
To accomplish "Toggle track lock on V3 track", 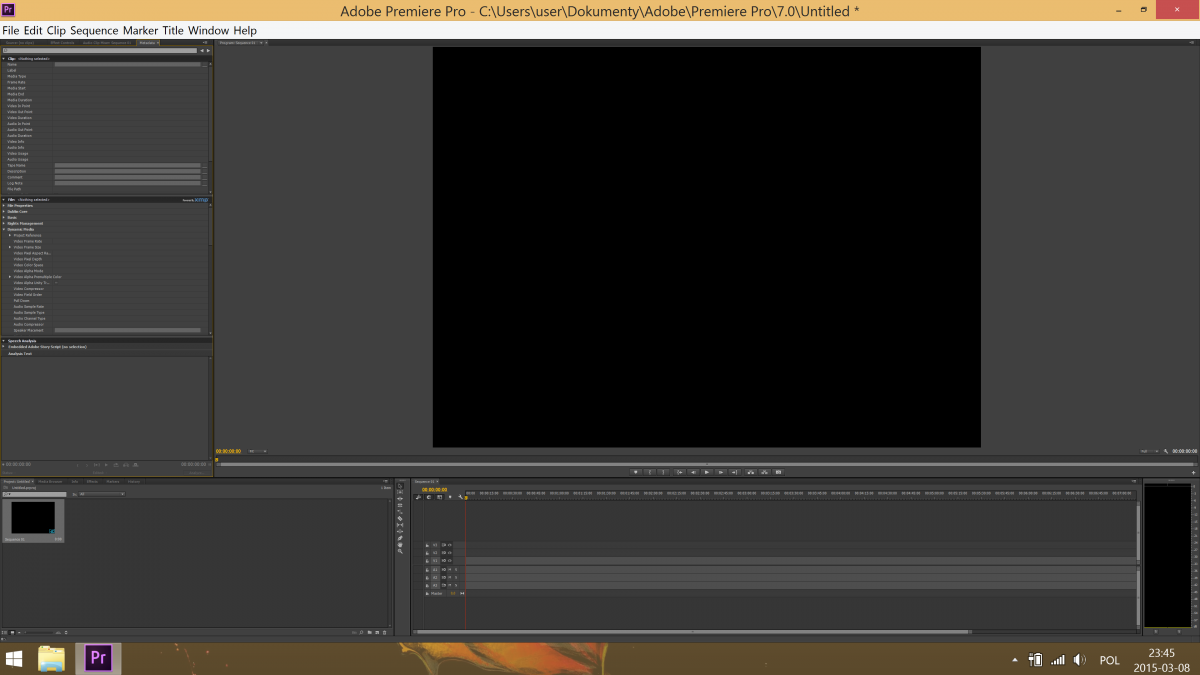I will click(x=427, y=545).
